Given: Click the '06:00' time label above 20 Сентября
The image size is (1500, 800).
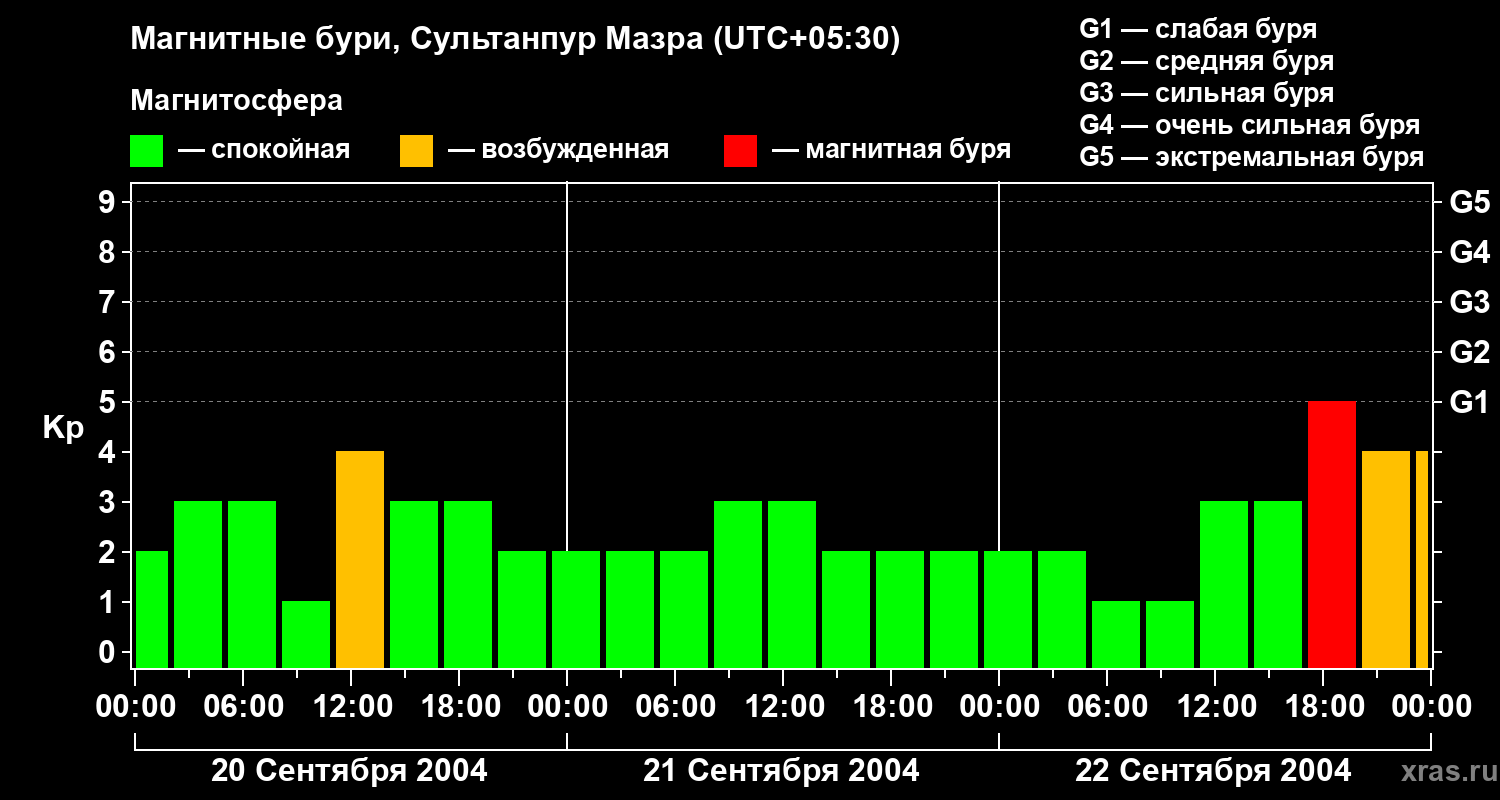Looking at the screenshot, I should [x=243, y=707].
